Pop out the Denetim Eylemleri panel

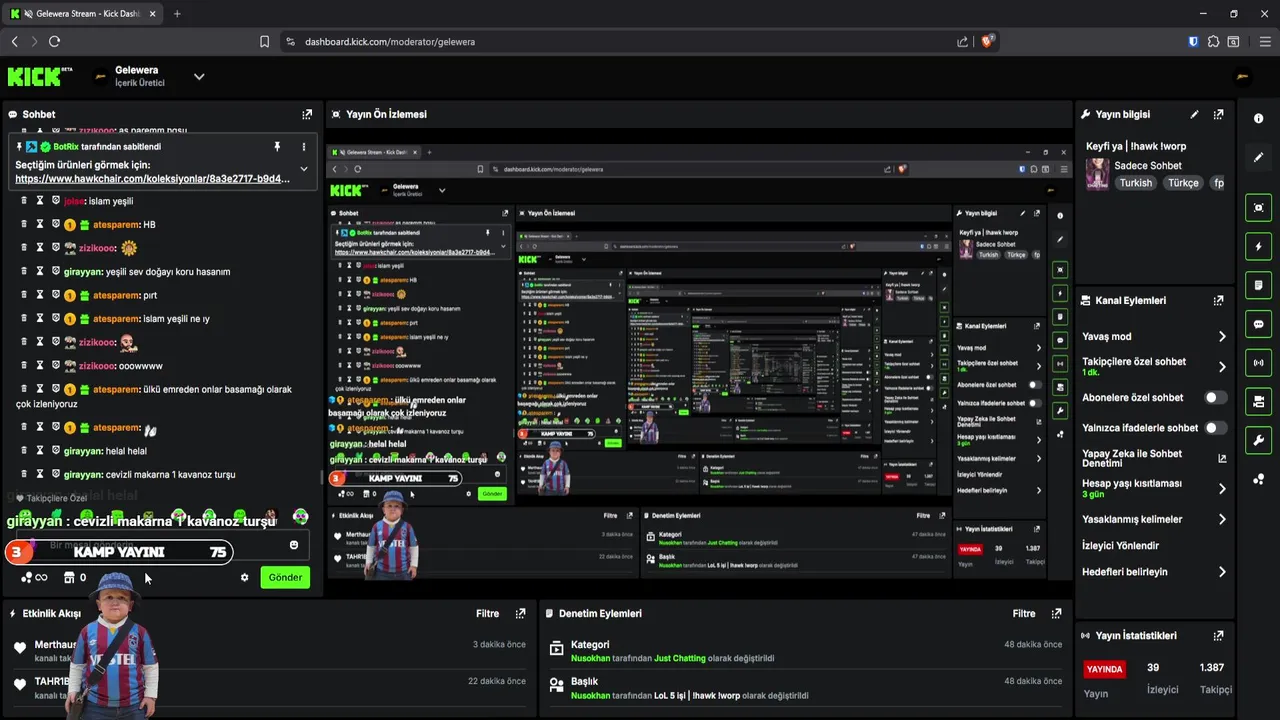tap(1056, 613)
